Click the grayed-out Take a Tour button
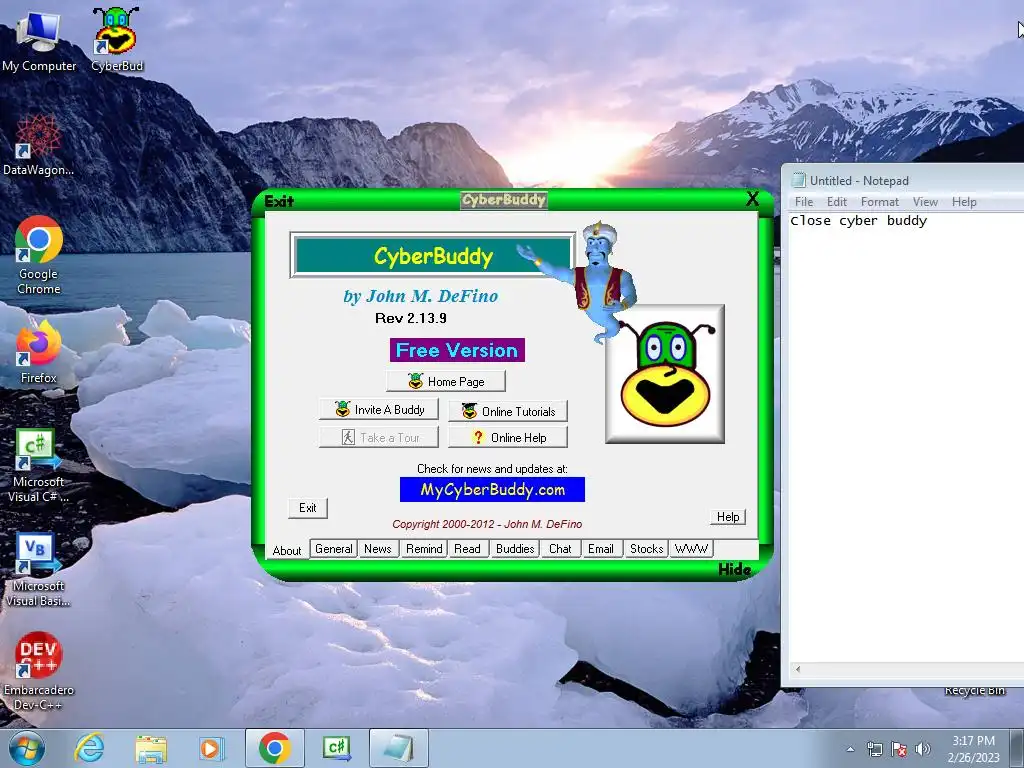This screenshot has height=768, width=1024. click(379, 438)
